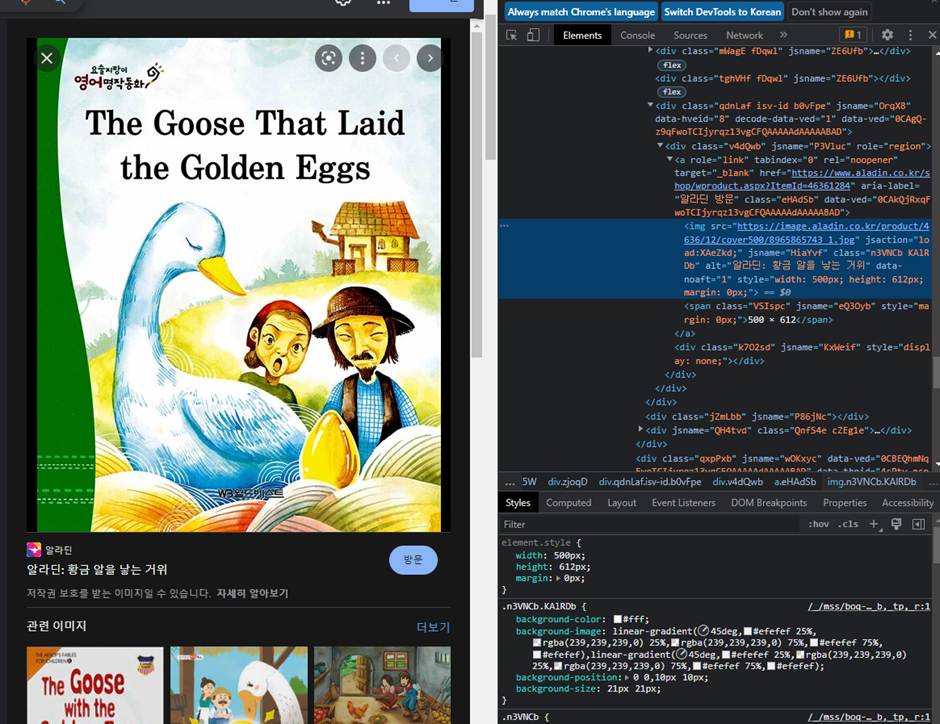This screenshot has height=724, width=940.
Task: Collapse the div class qdnLaf node
Action: (650, 105)
